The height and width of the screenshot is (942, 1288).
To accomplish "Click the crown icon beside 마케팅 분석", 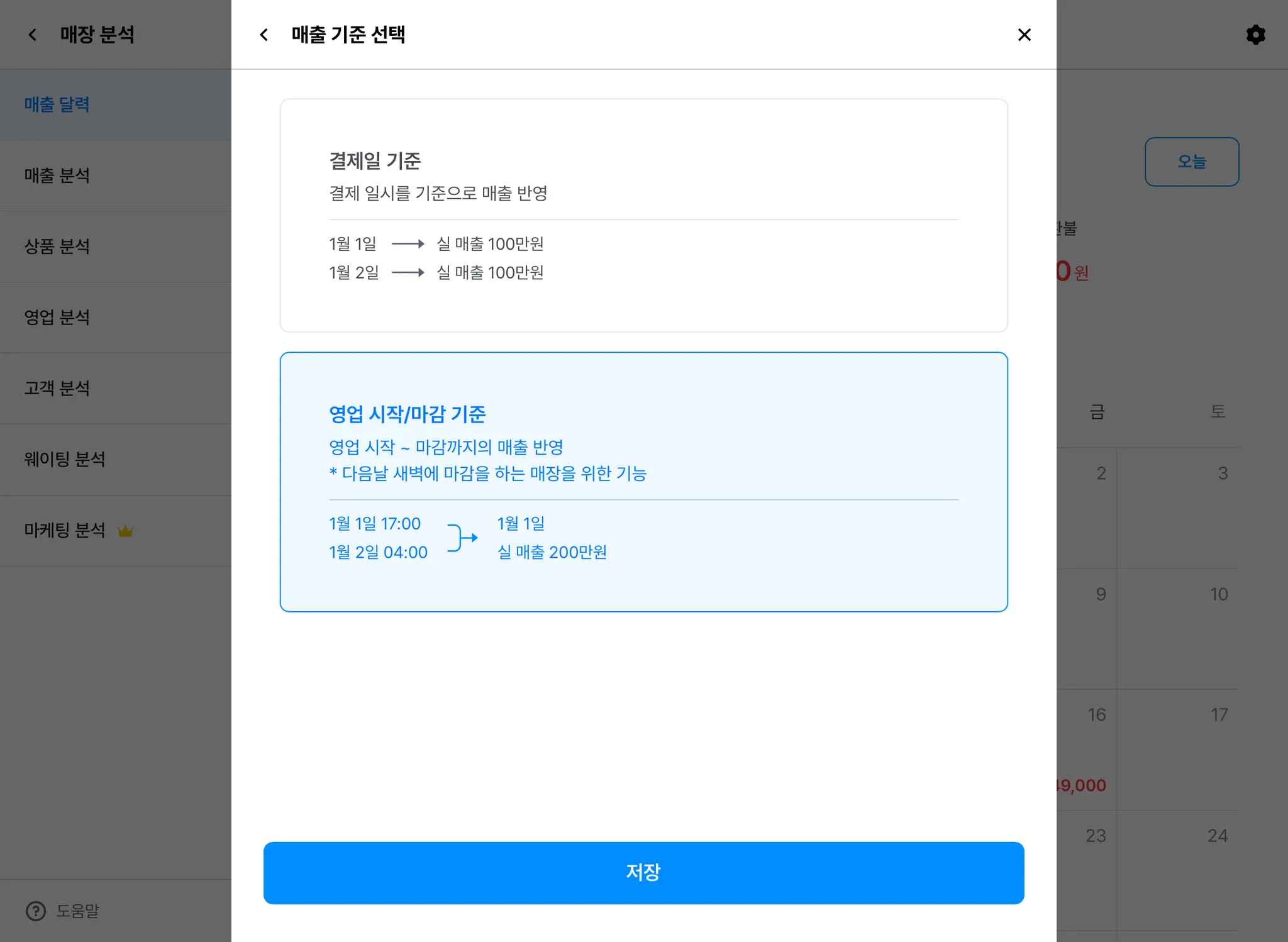I will (x=125, y=531).
